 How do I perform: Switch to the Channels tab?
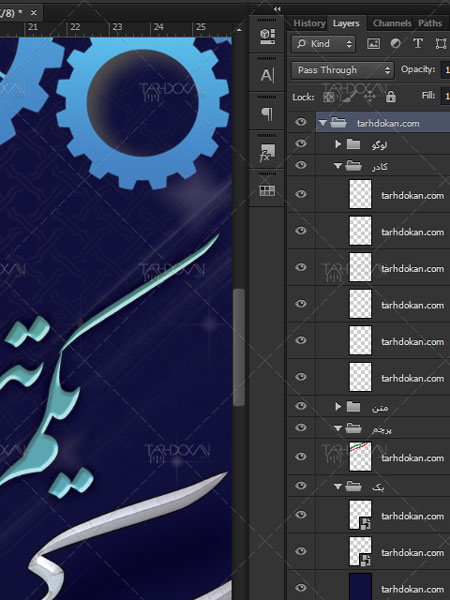[392, 23]
